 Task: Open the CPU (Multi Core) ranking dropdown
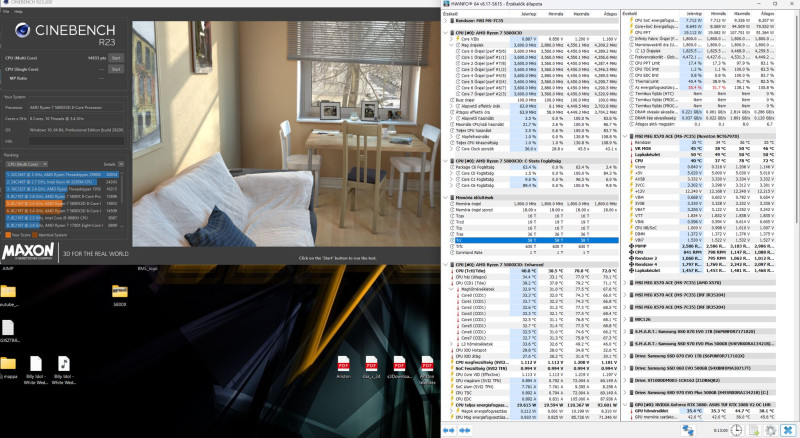coord(27,164)
